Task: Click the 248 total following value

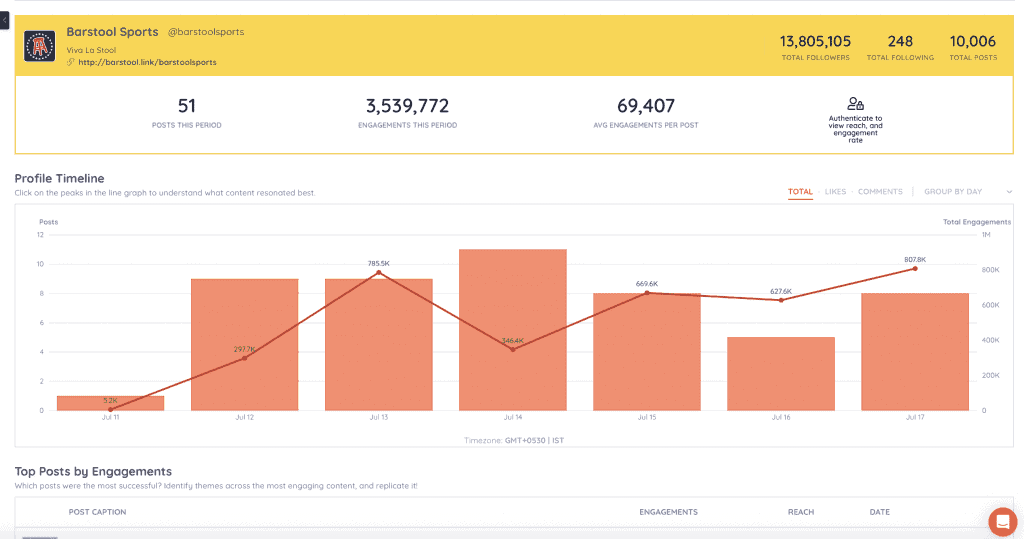Action: [x=900, y=41]
